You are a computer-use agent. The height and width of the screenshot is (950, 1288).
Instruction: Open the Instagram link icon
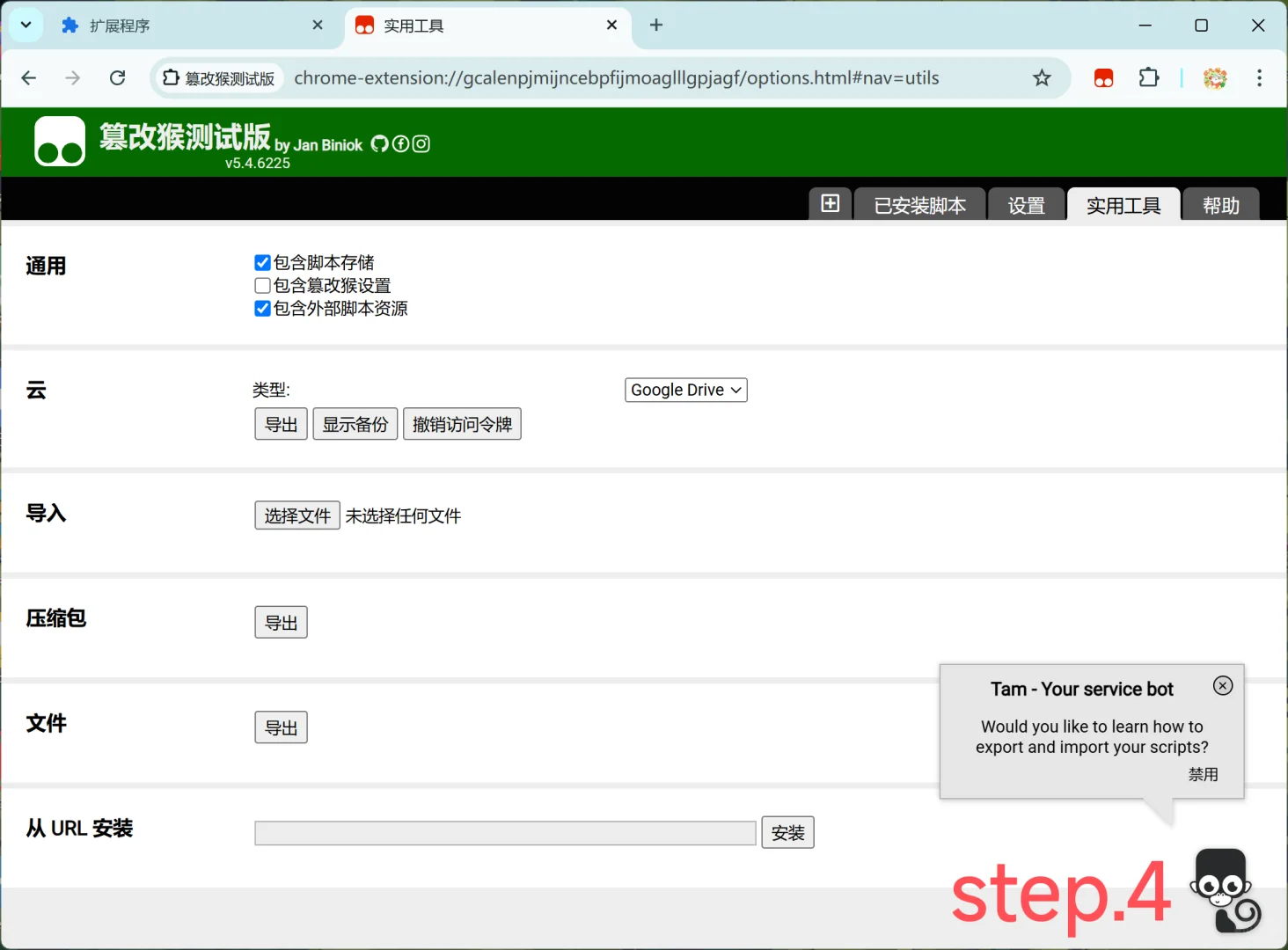(x=421, y=143)
